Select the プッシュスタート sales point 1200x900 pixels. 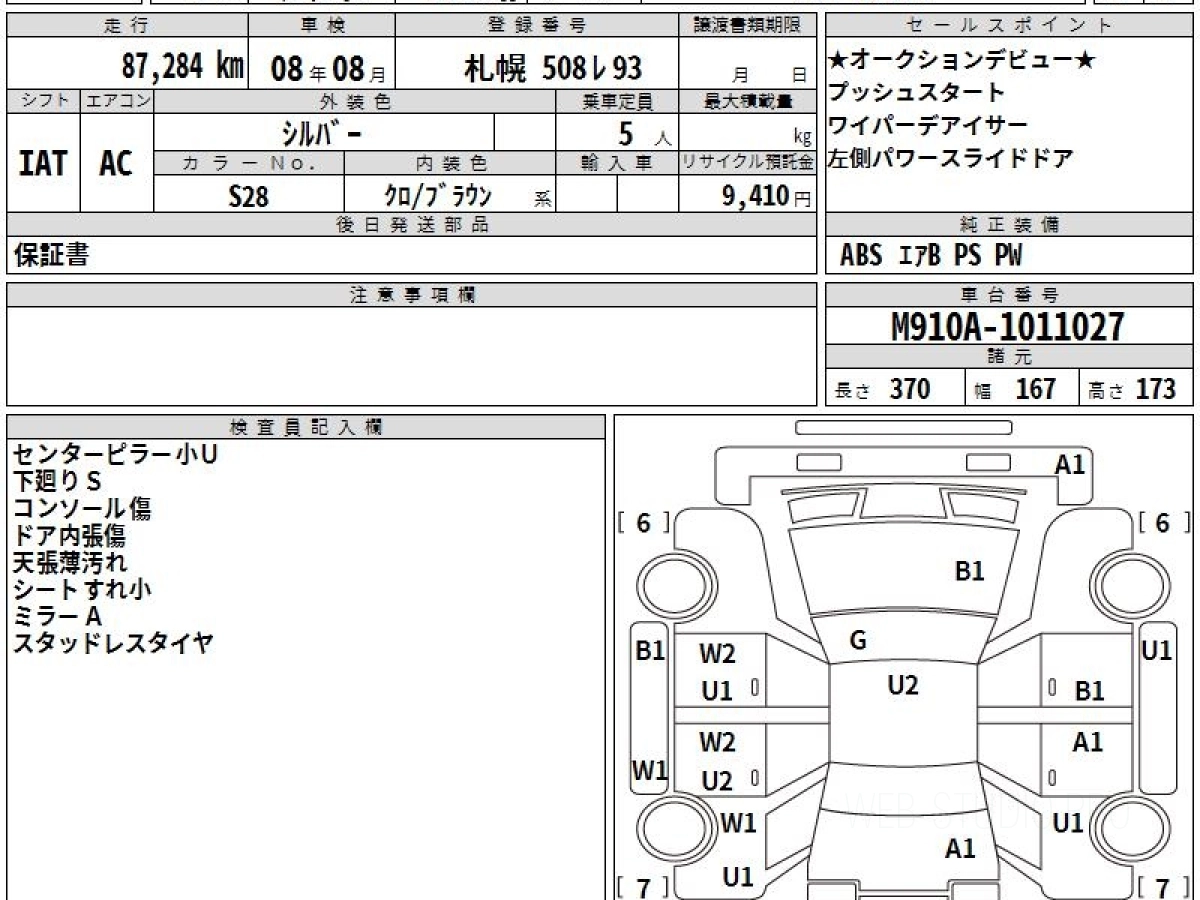click(x=917, y=93)
